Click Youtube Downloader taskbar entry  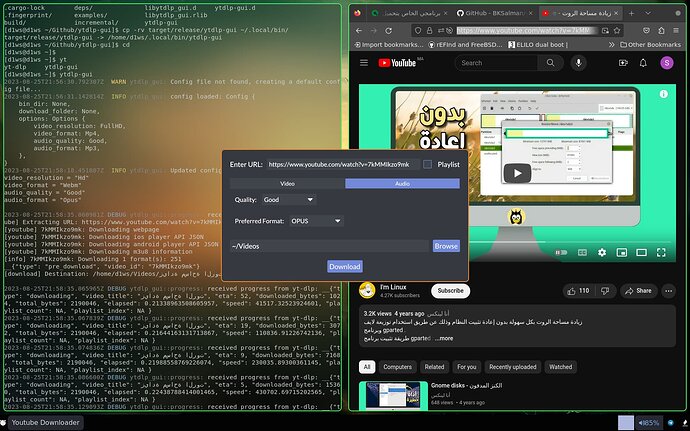(45, 422)
